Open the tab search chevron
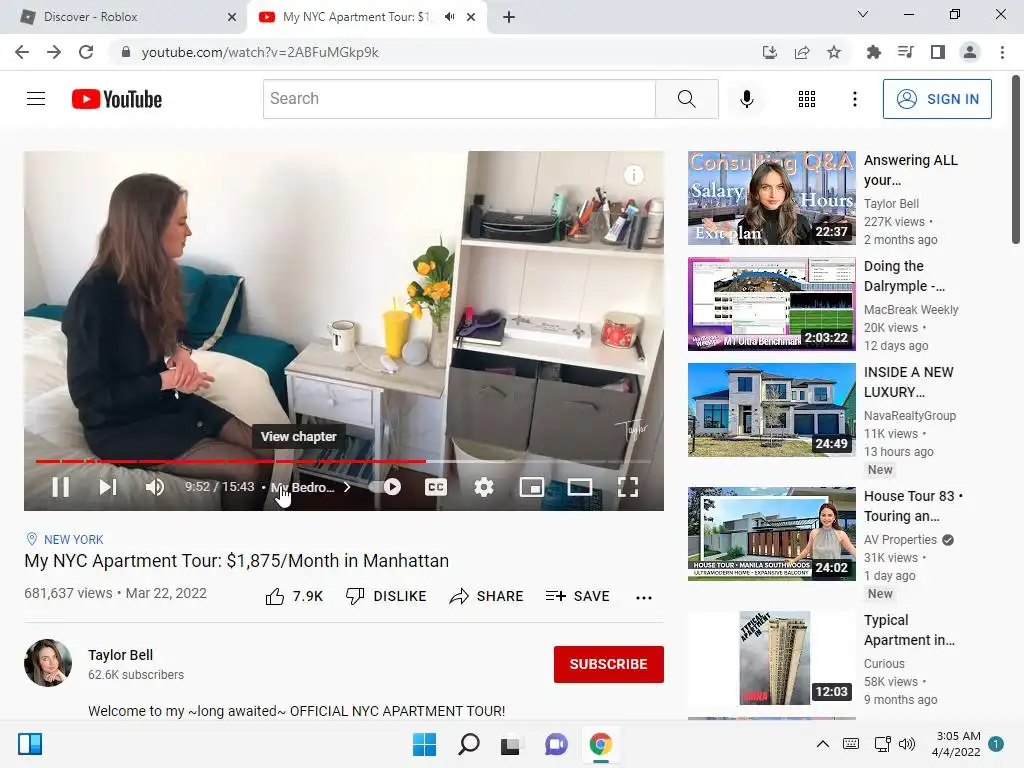Image resolution: width=1024 pixels, height=768 pixels. coord(863,14)
